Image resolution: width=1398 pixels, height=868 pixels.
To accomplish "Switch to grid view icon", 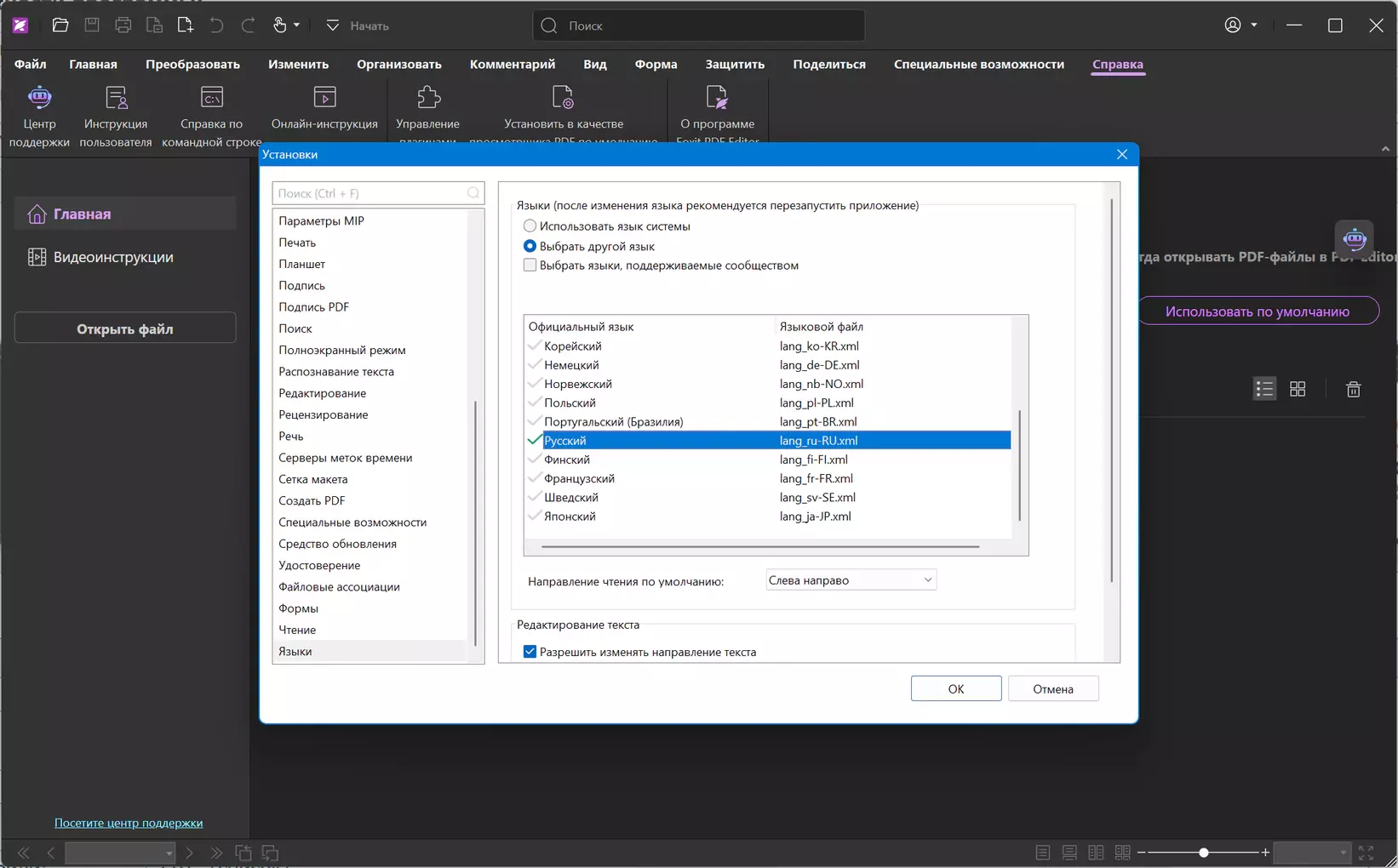I will (x=1298, y=389).
